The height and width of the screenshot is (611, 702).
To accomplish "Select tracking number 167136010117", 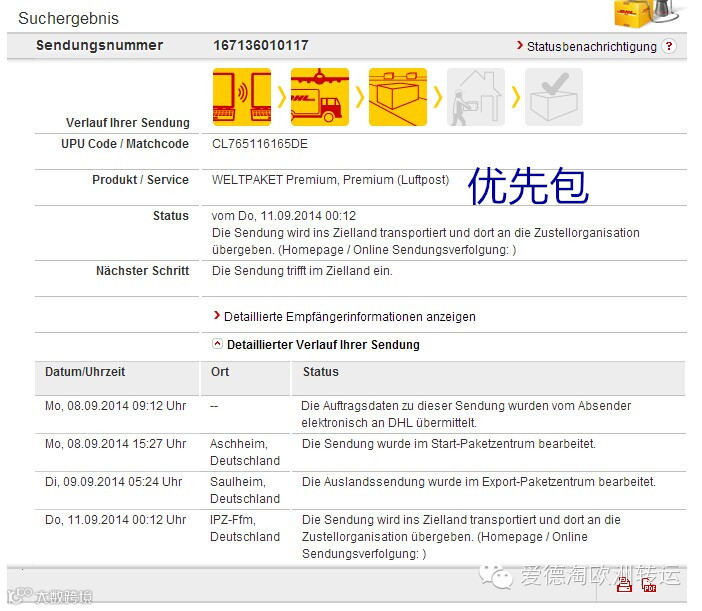I will click(261, 45).
